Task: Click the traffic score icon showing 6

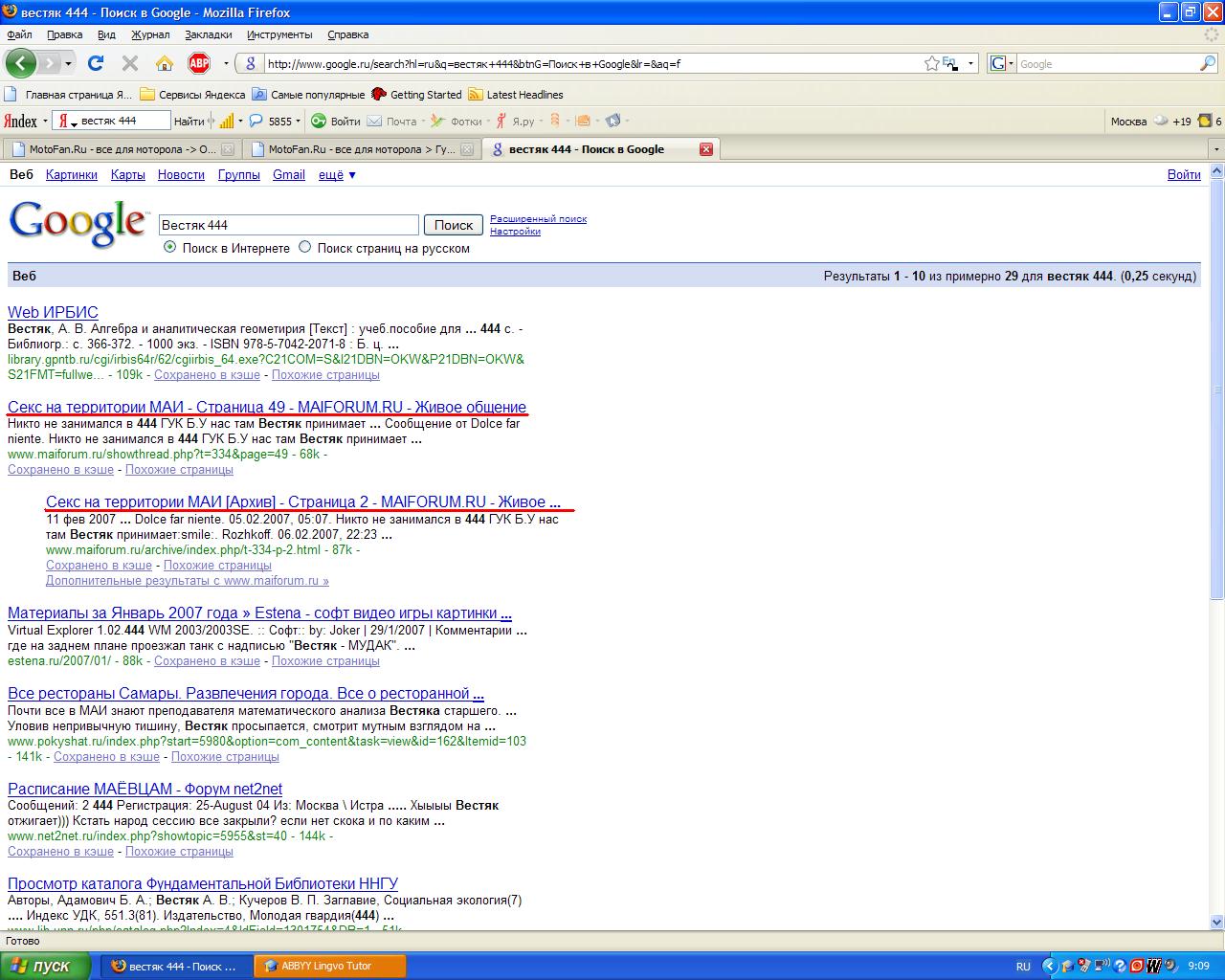Action: pyautogui.click(x=1211, y=121)
